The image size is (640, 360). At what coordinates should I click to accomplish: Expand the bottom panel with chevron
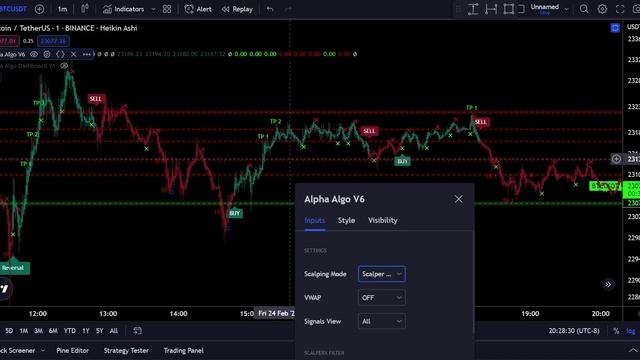(x=633, y=350)
